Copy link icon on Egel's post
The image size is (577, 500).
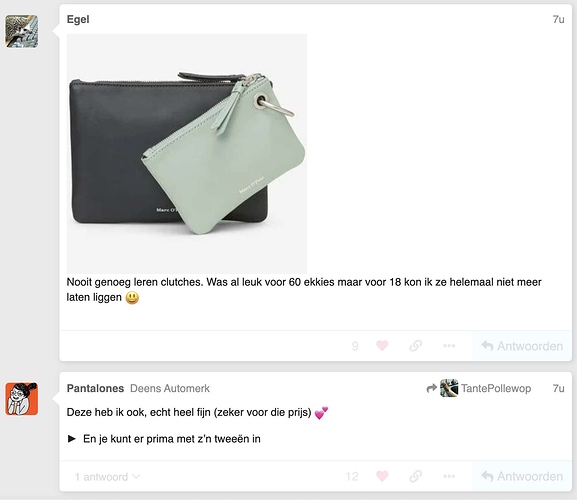click(x=415, y=345)
